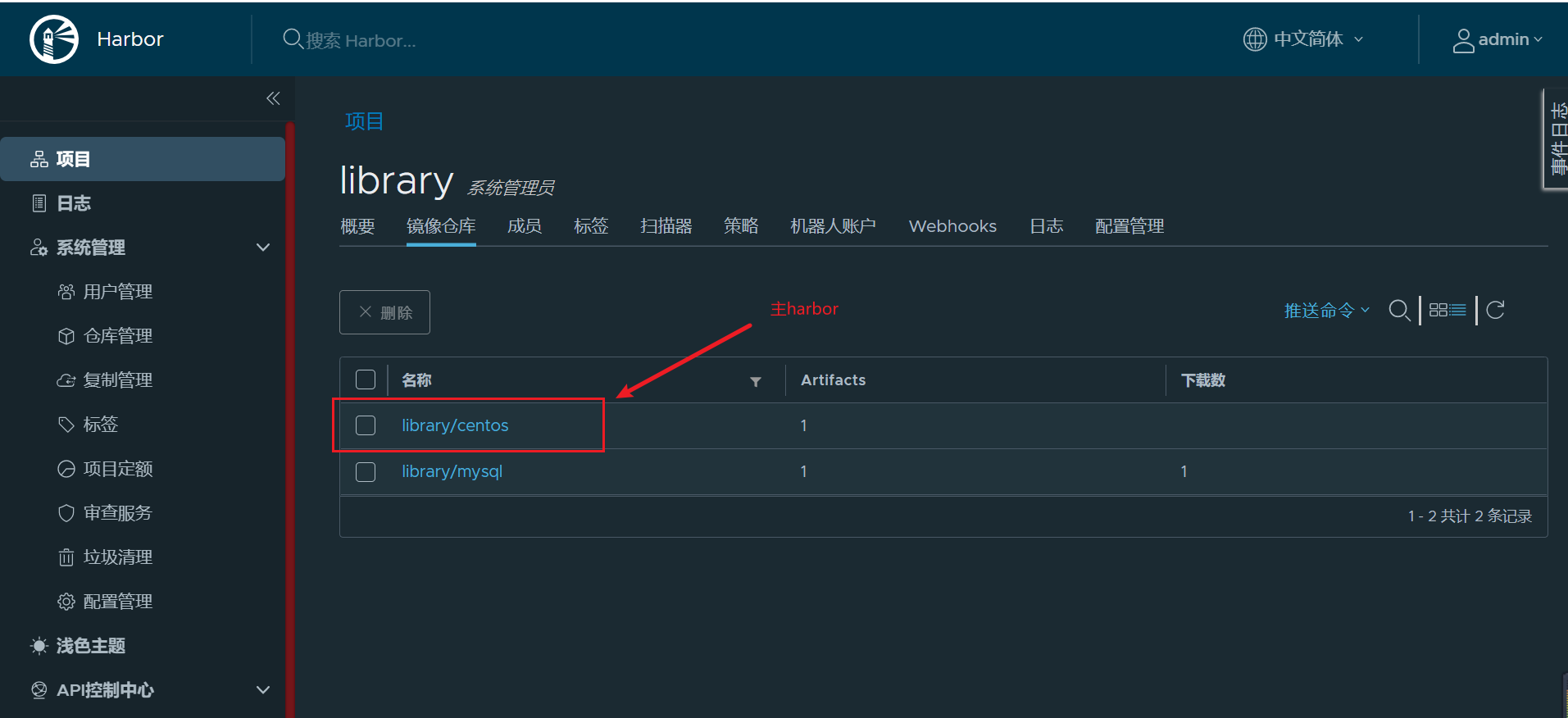1568x718 pixels.
Task: Expand the API控制中心 section chevron
Action: pyautogui.click(x=263, y=690)
